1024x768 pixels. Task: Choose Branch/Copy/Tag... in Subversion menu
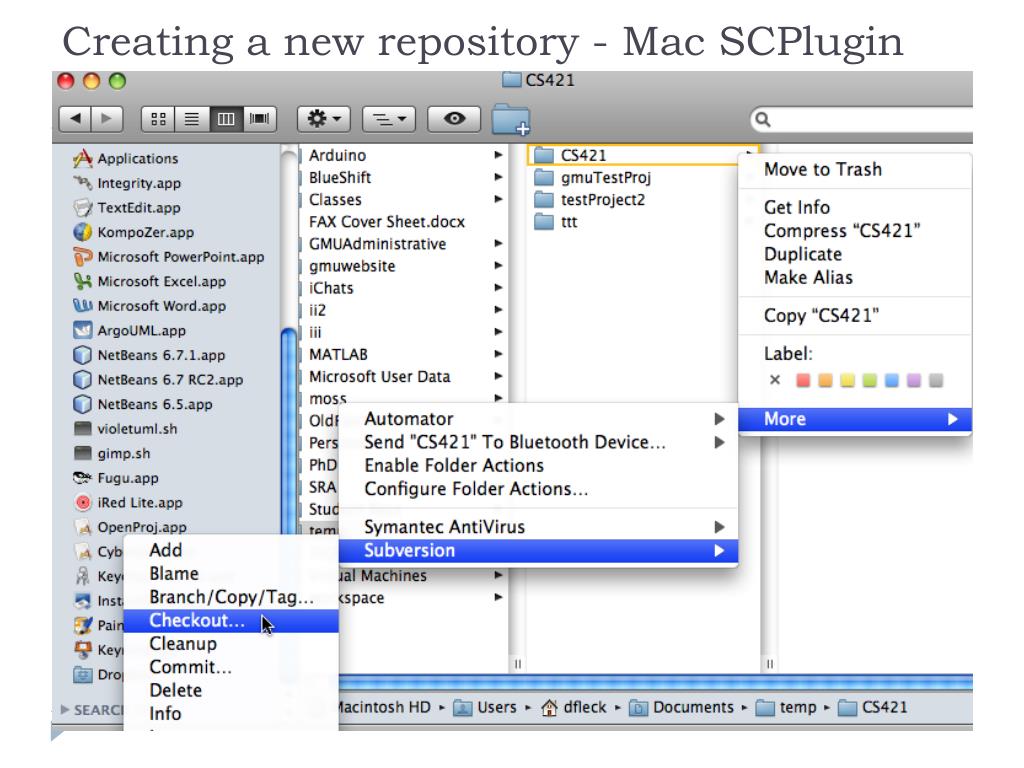pyautogui.click(x=231, y=598)
